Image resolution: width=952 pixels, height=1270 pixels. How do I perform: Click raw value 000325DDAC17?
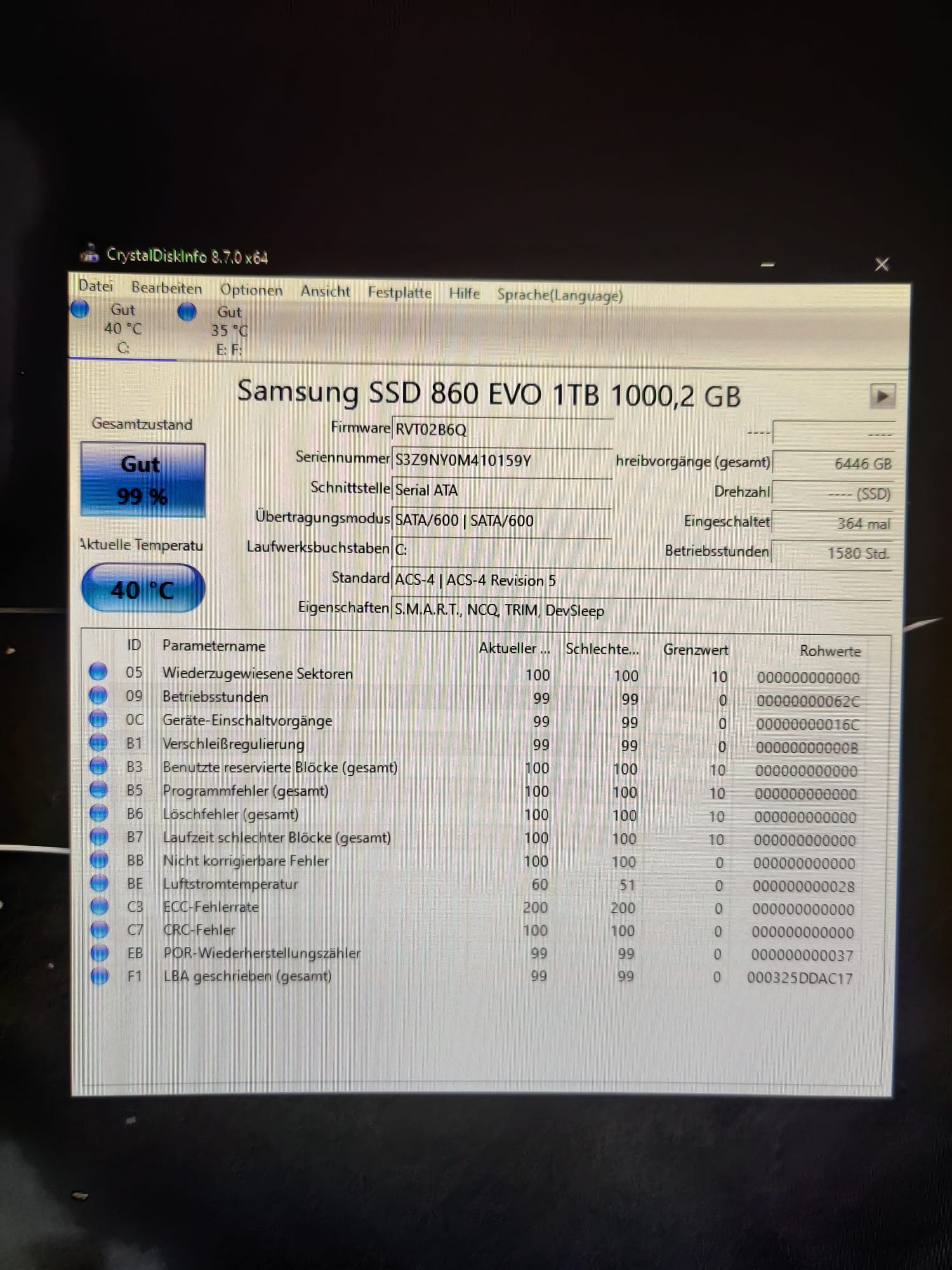pos(800,978)
